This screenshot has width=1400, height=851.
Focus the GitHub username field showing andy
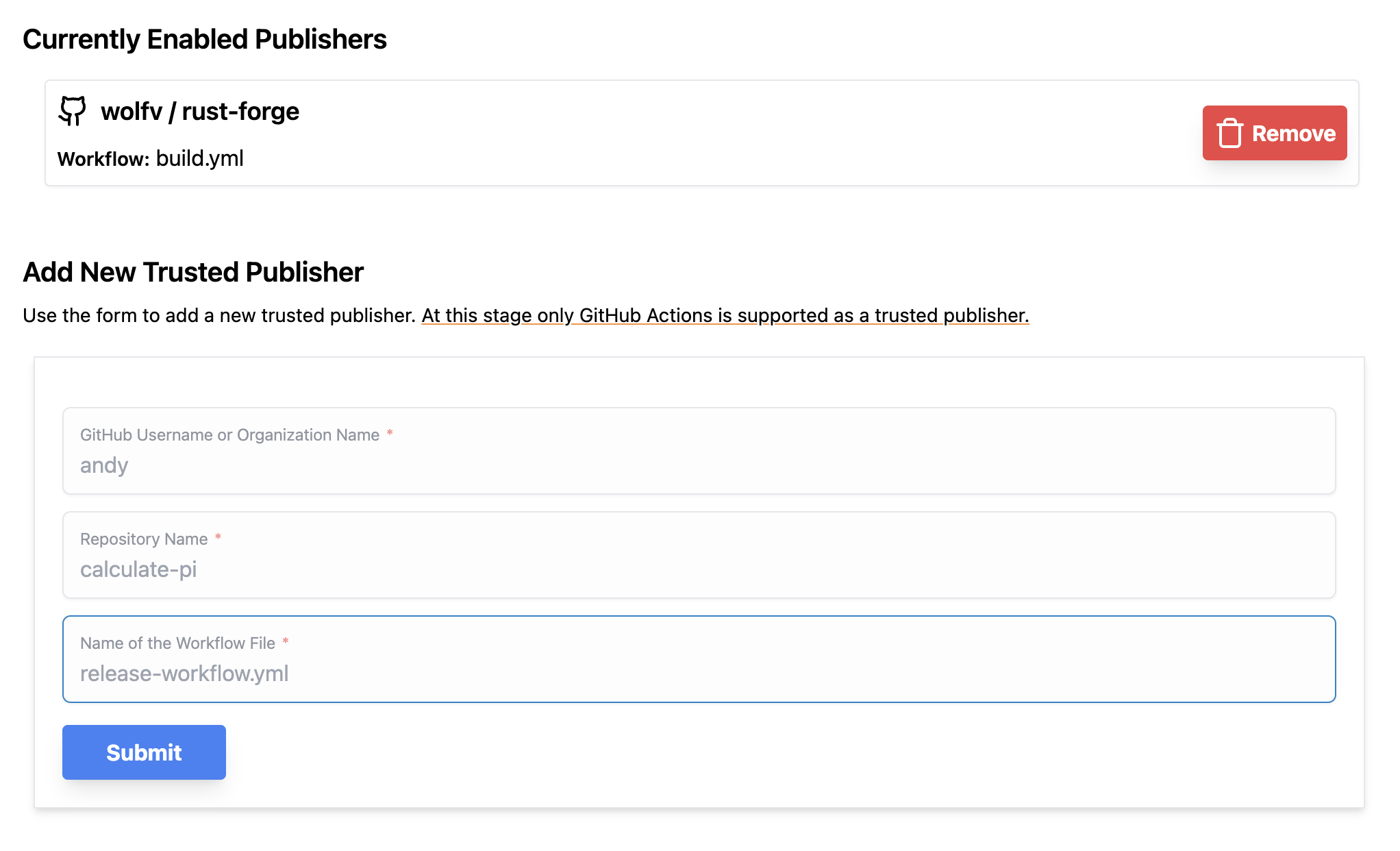[x=699, y=465]
